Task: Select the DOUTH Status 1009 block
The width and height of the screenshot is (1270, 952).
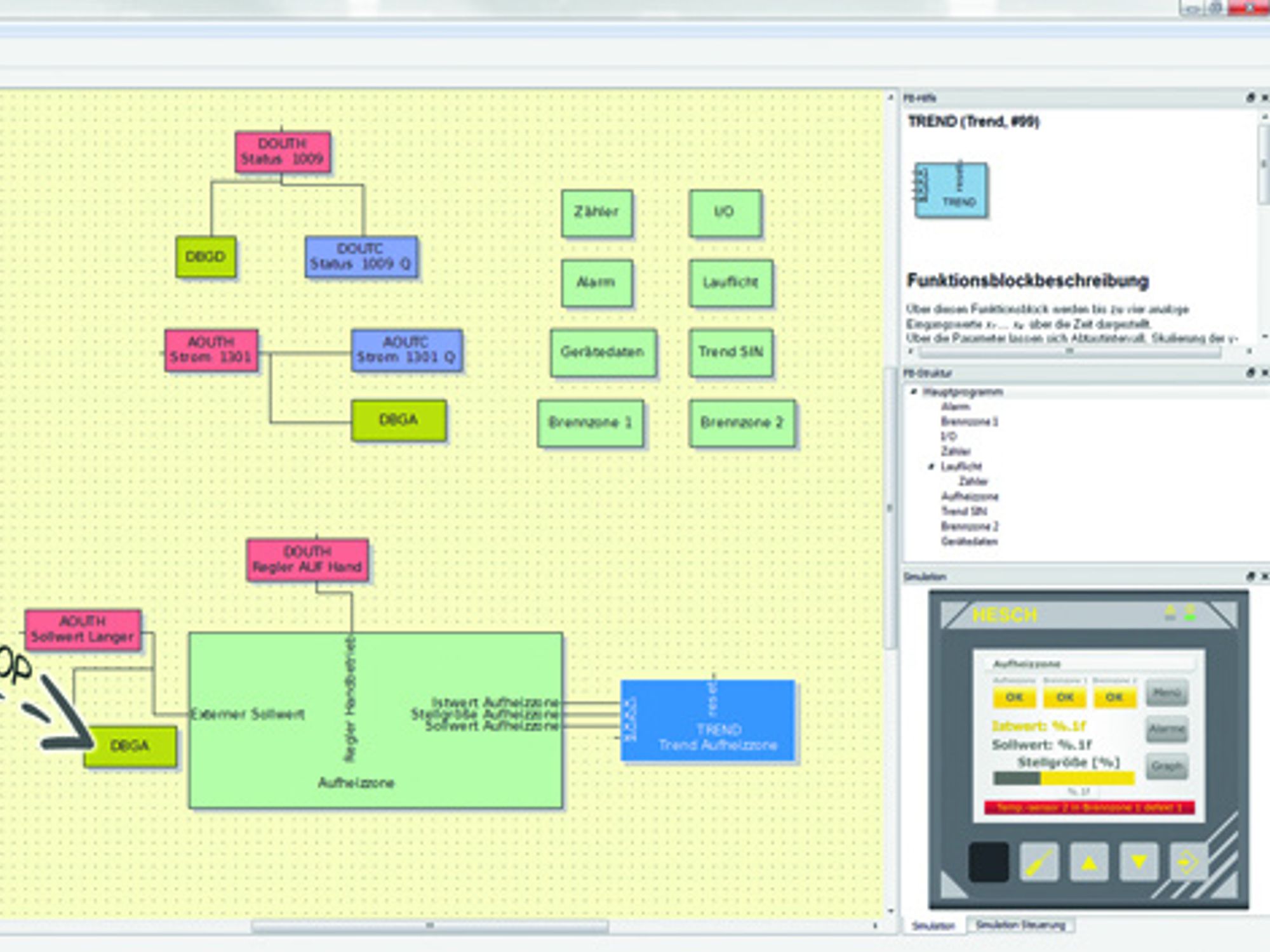Action: (x=283, y=152)
